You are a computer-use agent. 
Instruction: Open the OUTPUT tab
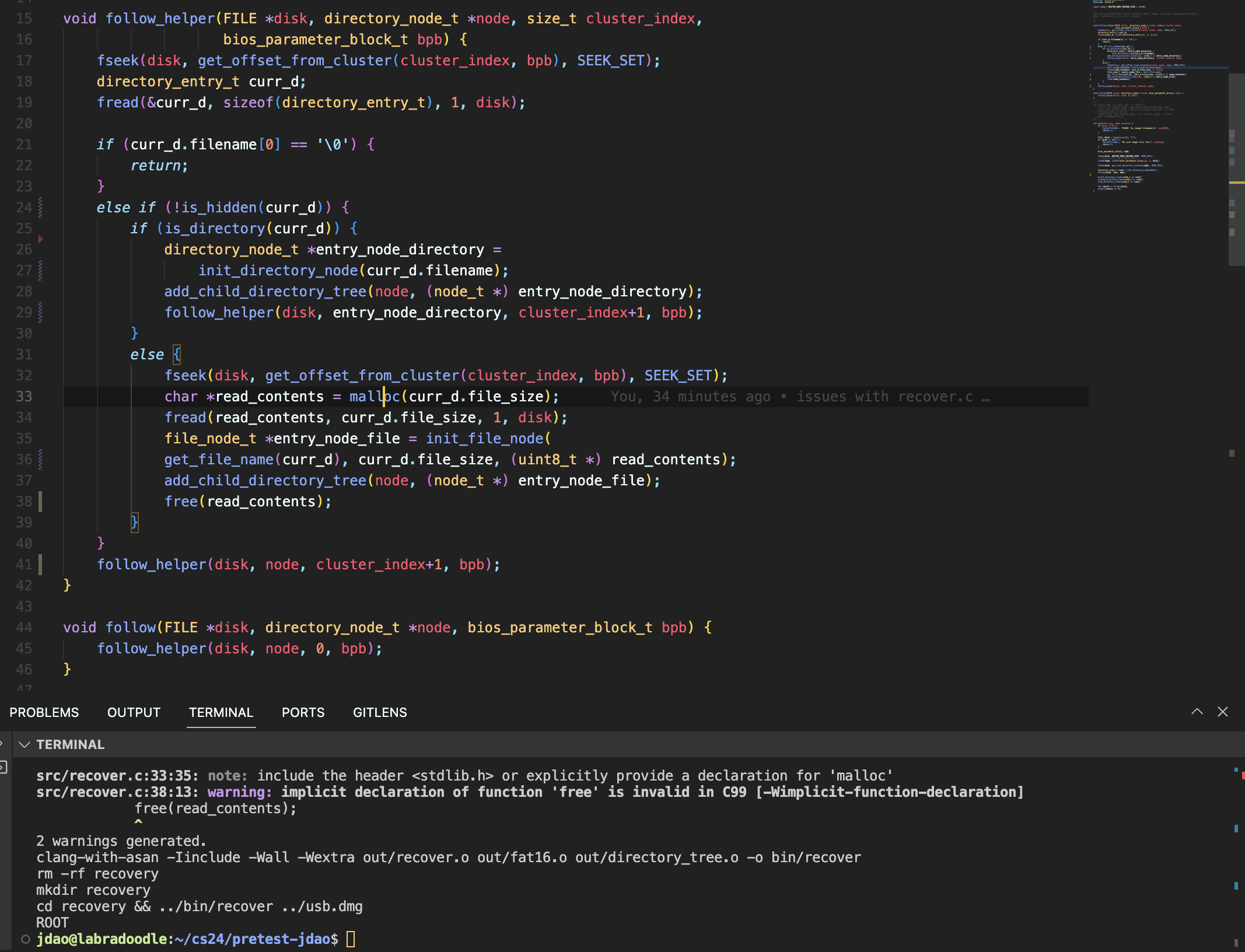pos(134,712)
